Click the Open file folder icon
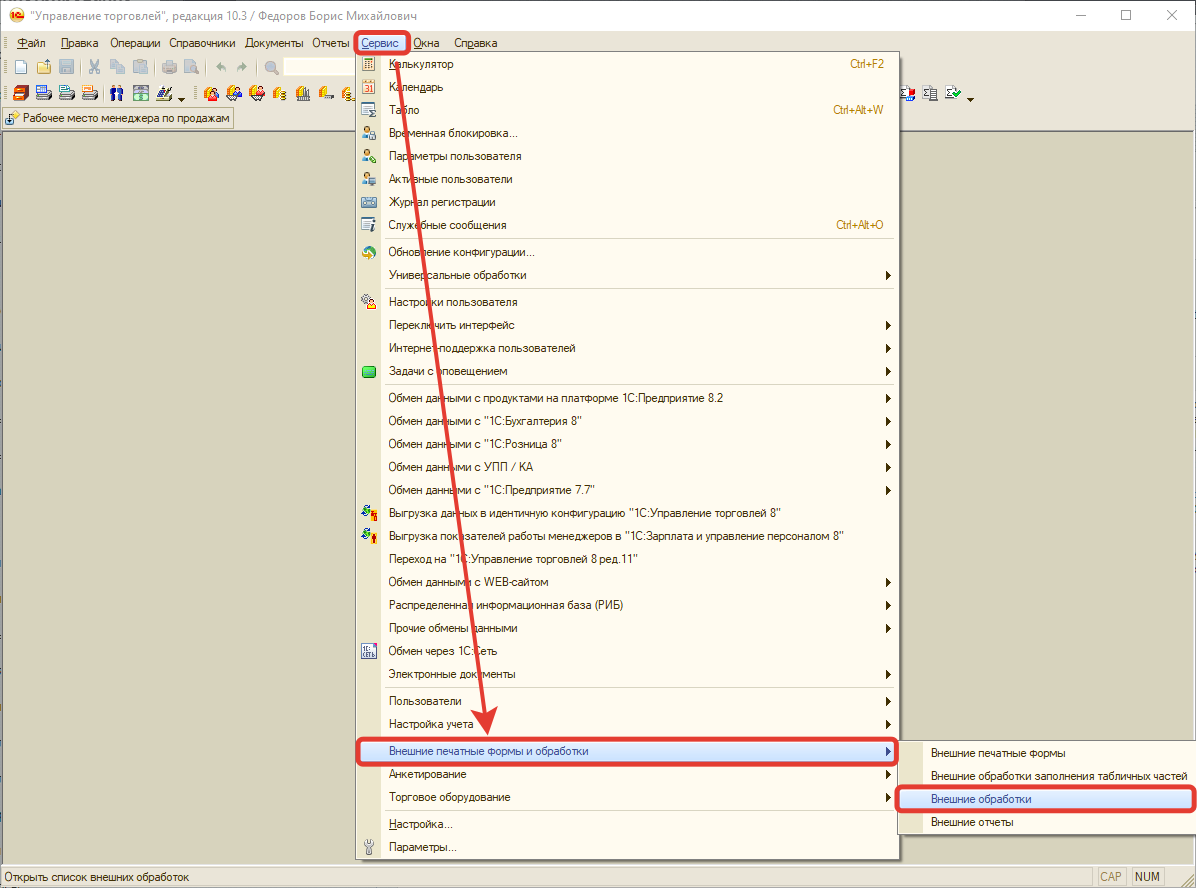1197x888 pixels. [x=43, y=67]
